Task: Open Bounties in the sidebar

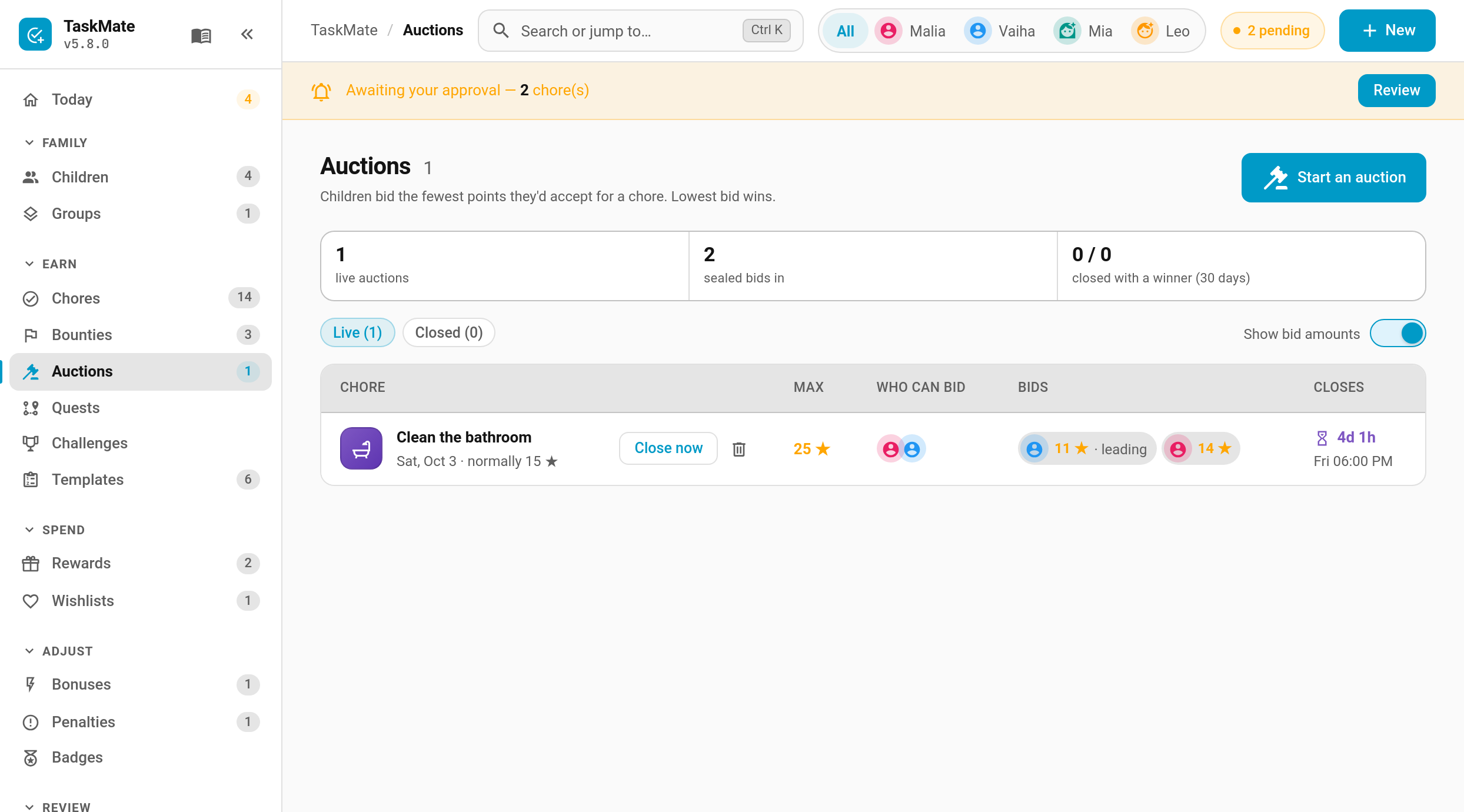Action: point(141,335)
